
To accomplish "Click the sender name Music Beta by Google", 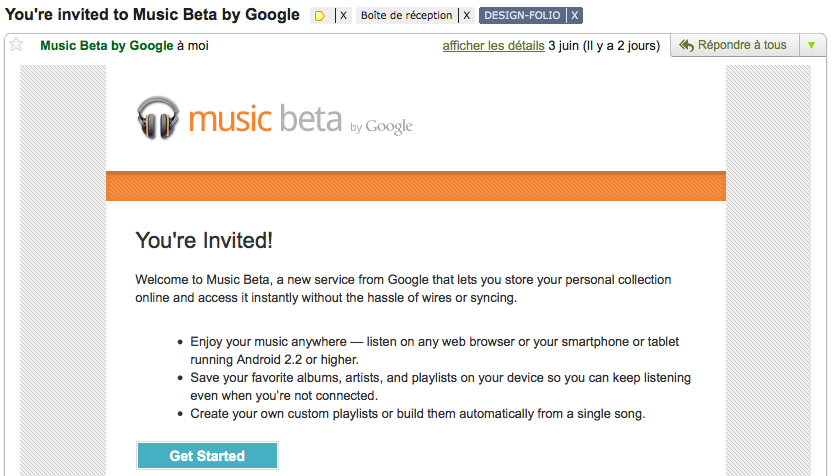I will 106,46.
